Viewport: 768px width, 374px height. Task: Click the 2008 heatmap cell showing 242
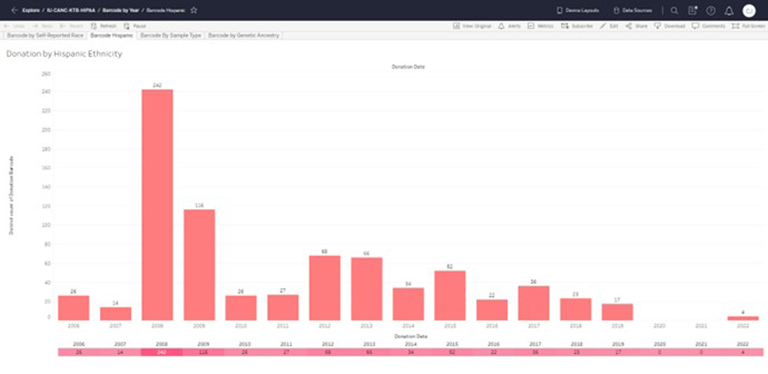click(x=162, y=352)
